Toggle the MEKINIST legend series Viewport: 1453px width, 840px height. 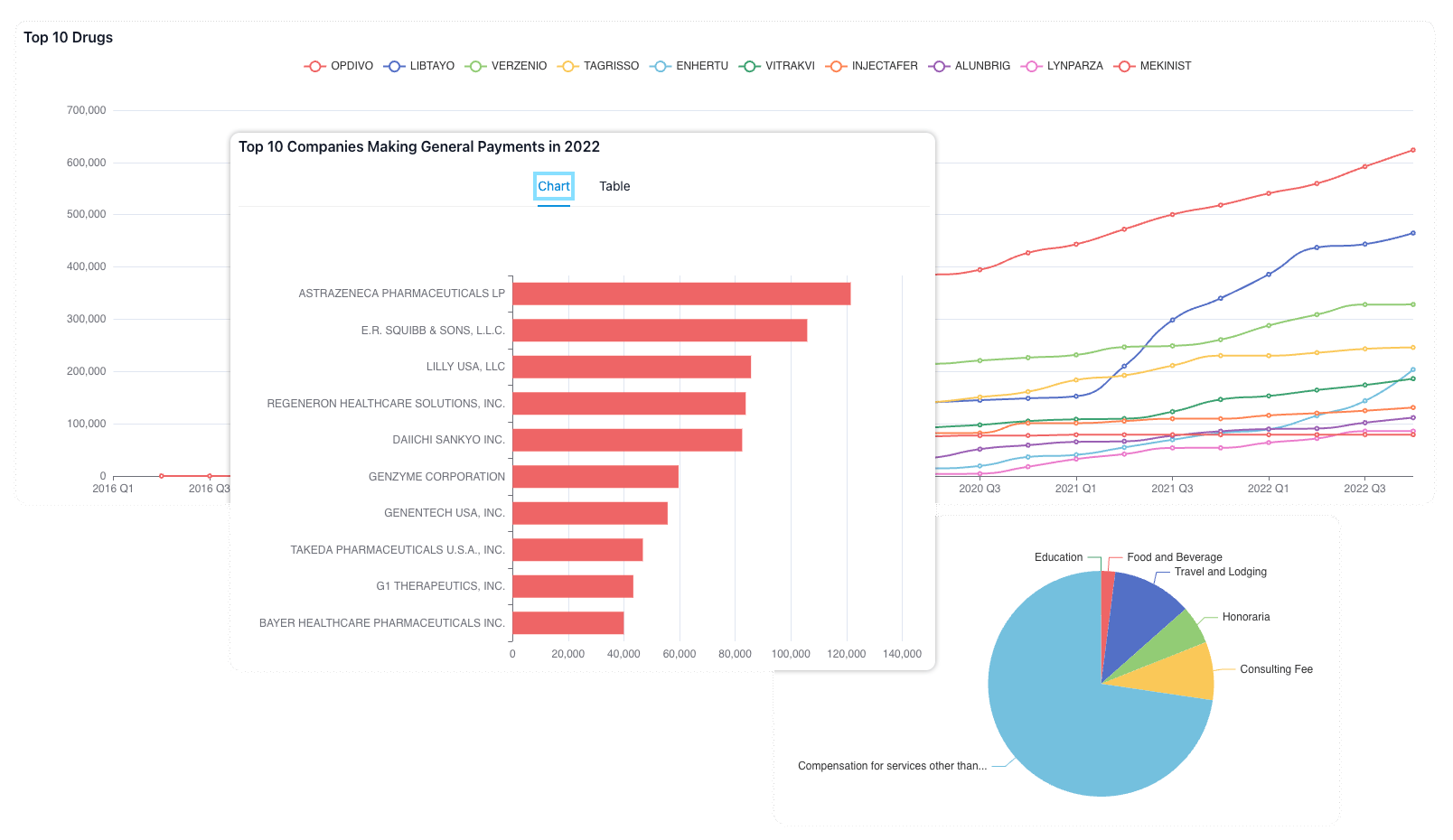[x=1152, y=66]
